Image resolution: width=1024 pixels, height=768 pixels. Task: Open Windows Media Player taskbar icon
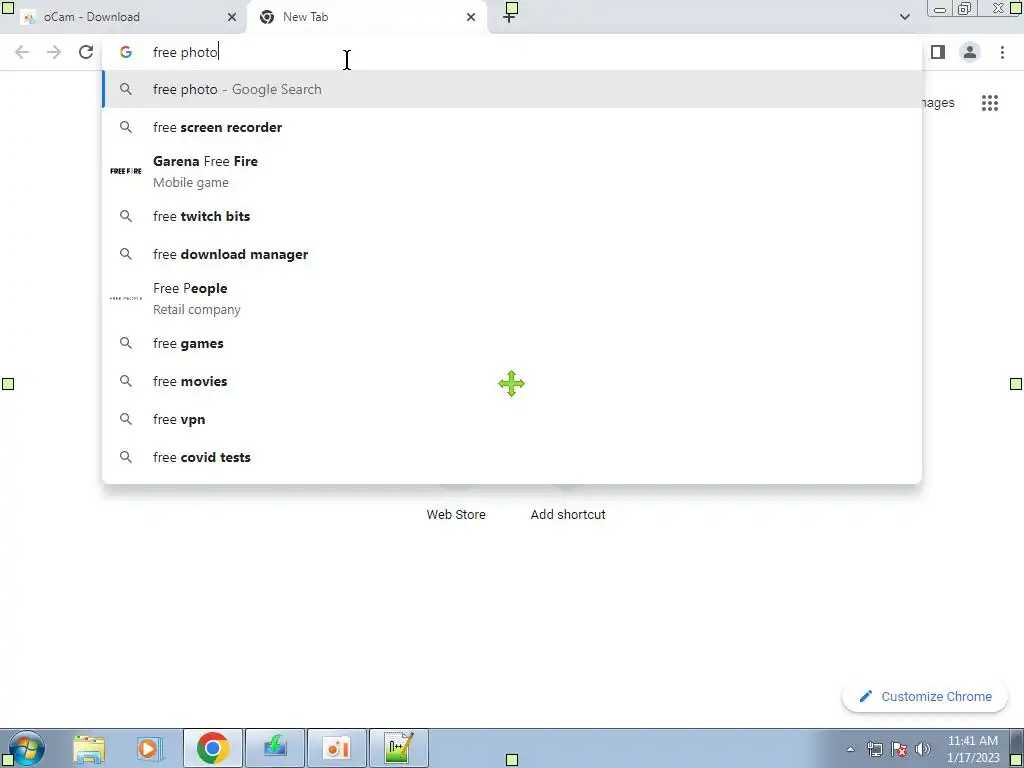pyautogui.click(x=150, y=748)
